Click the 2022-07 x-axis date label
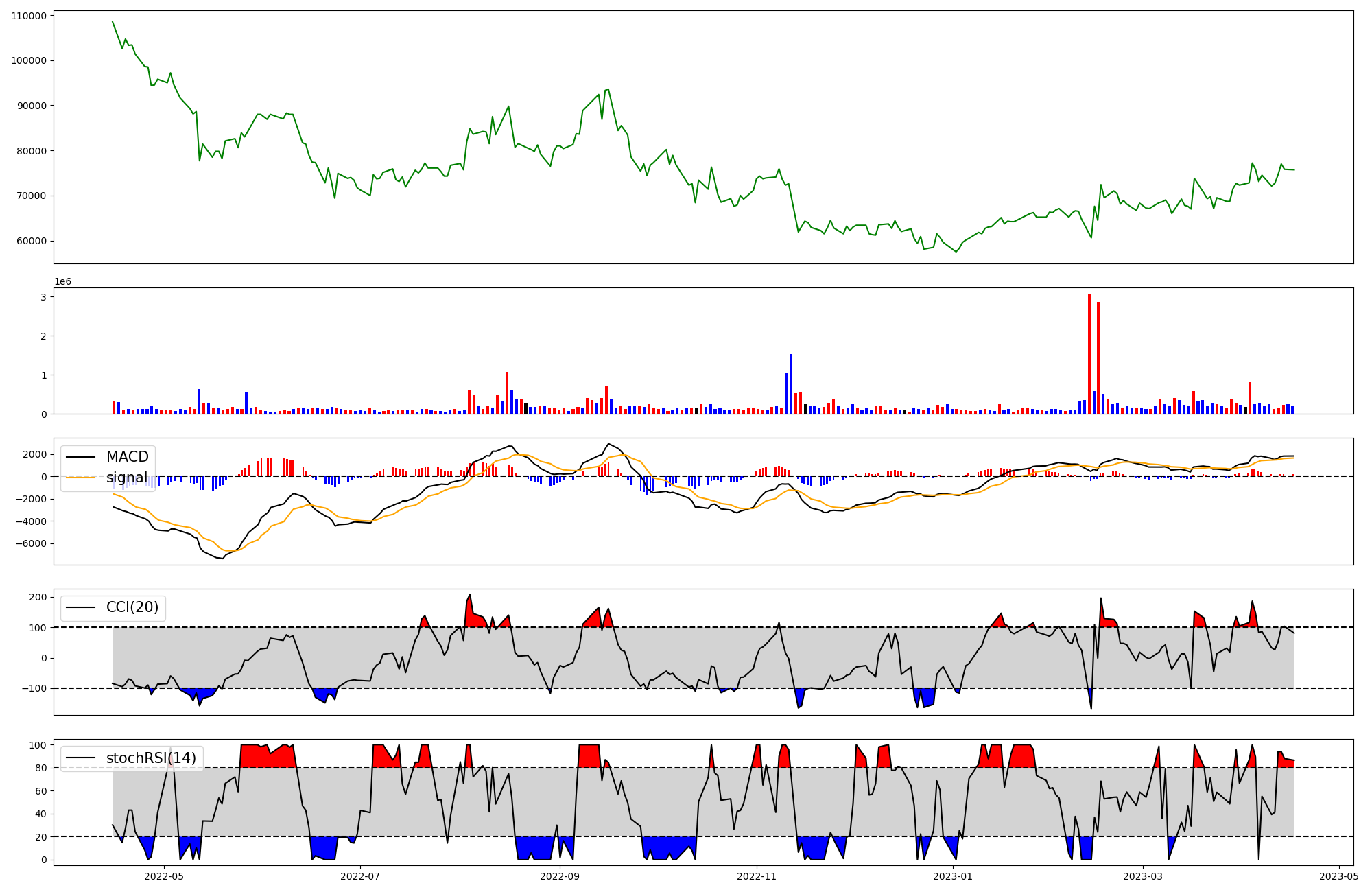 (x=360, y=876)
